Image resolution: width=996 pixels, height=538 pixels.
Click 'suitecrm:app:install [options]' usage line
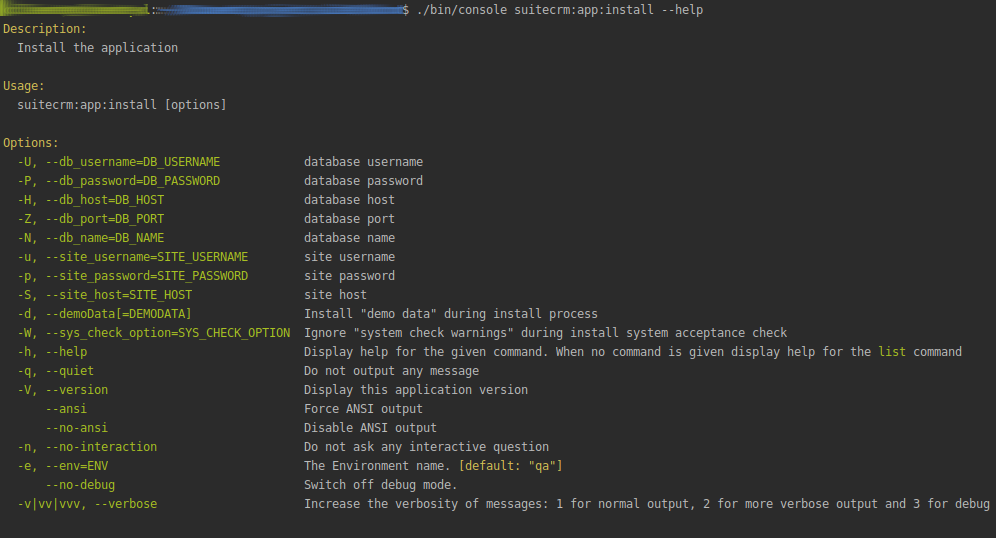pyautogui.click(x=122, y=105)
